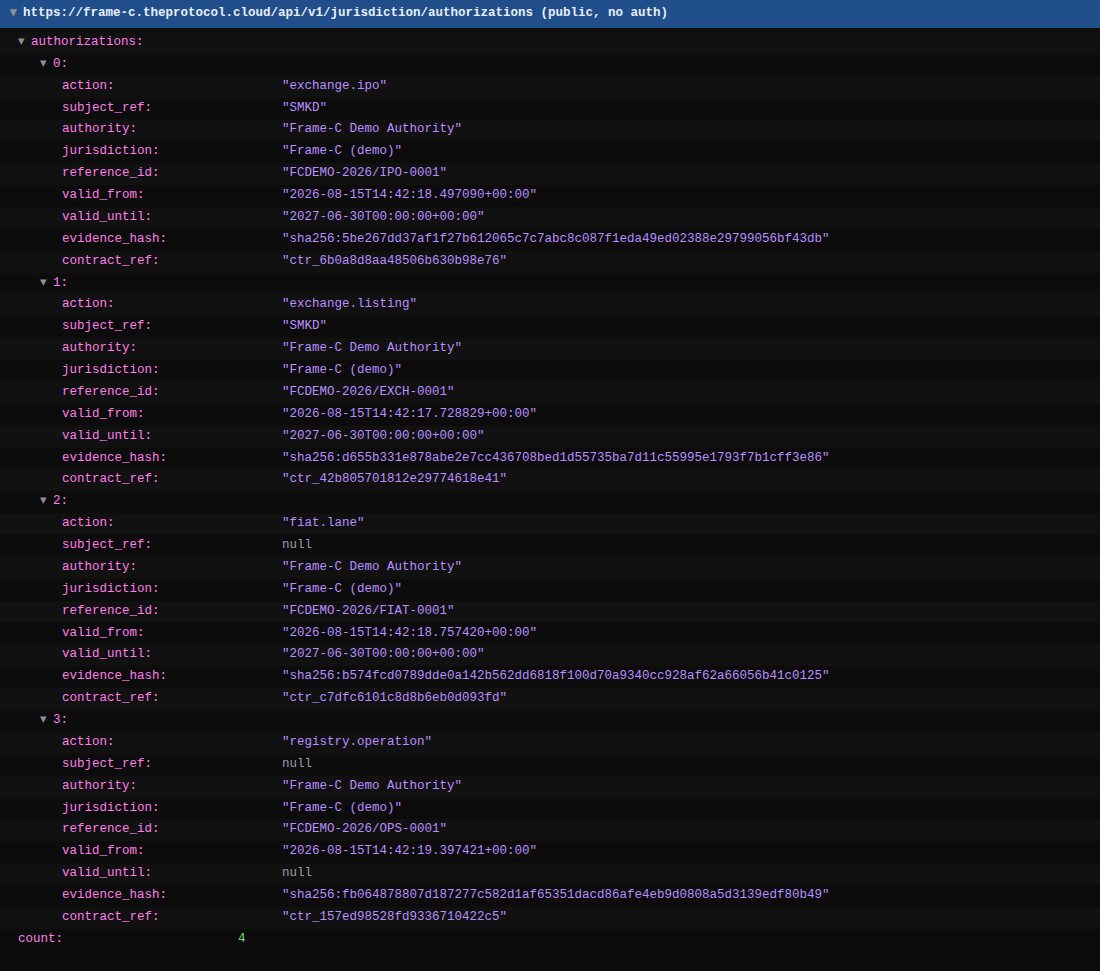The height and width of the screenshot is (971, 1100).
Task: Collapse the authorizations array
Action: 22,41
